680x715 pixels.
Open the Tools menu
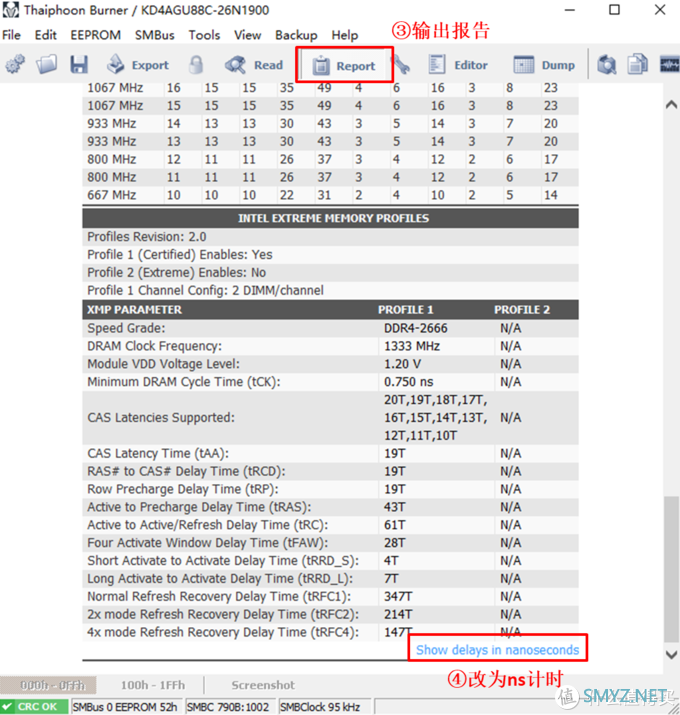click(204, 35)
